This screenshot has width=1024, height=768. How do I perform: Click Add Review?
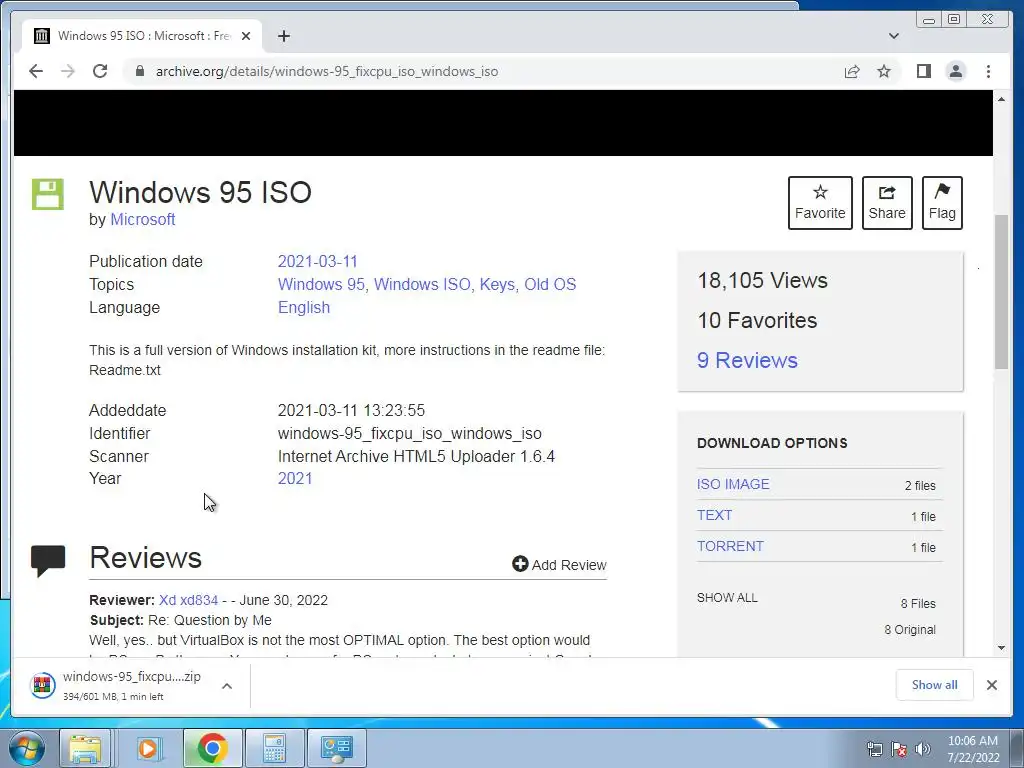559,564
